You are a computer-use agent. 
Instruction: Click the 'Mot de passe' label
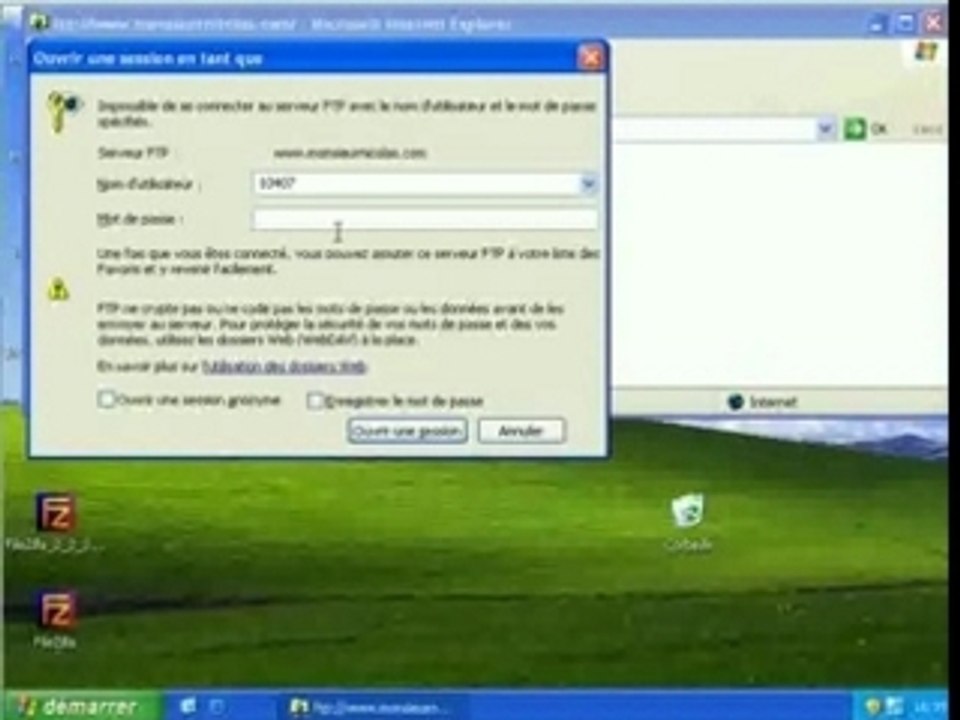coord(139,219)
